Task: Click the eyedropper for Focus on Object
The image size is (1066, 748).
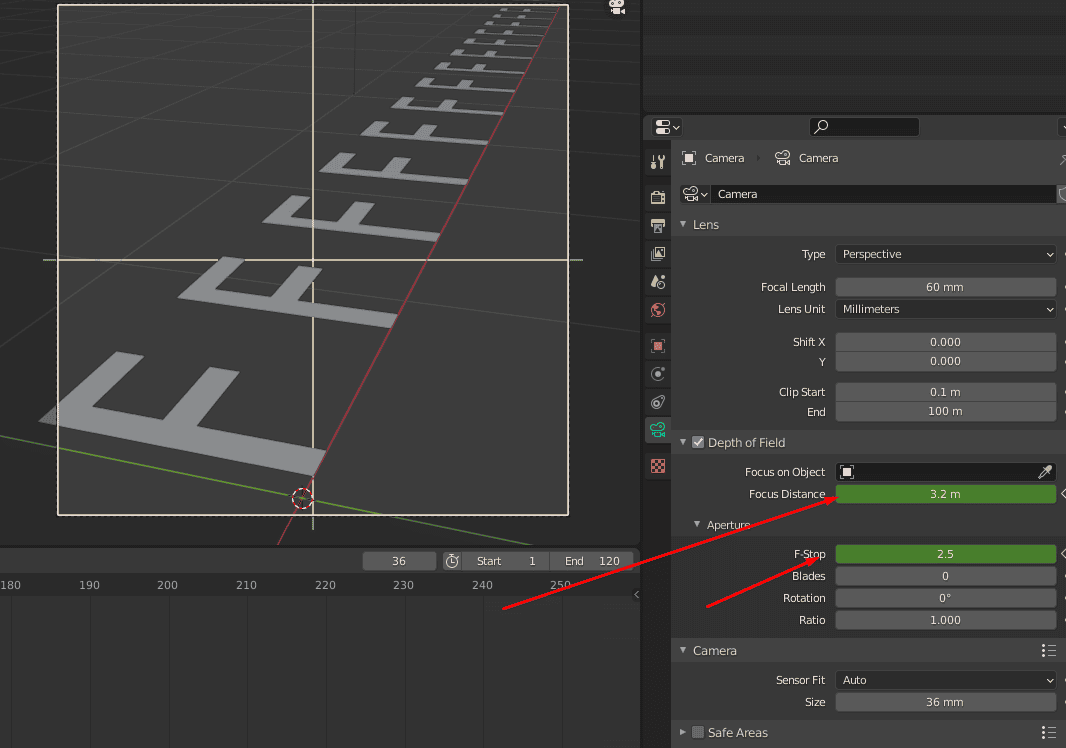Action: pos(1045,472)
